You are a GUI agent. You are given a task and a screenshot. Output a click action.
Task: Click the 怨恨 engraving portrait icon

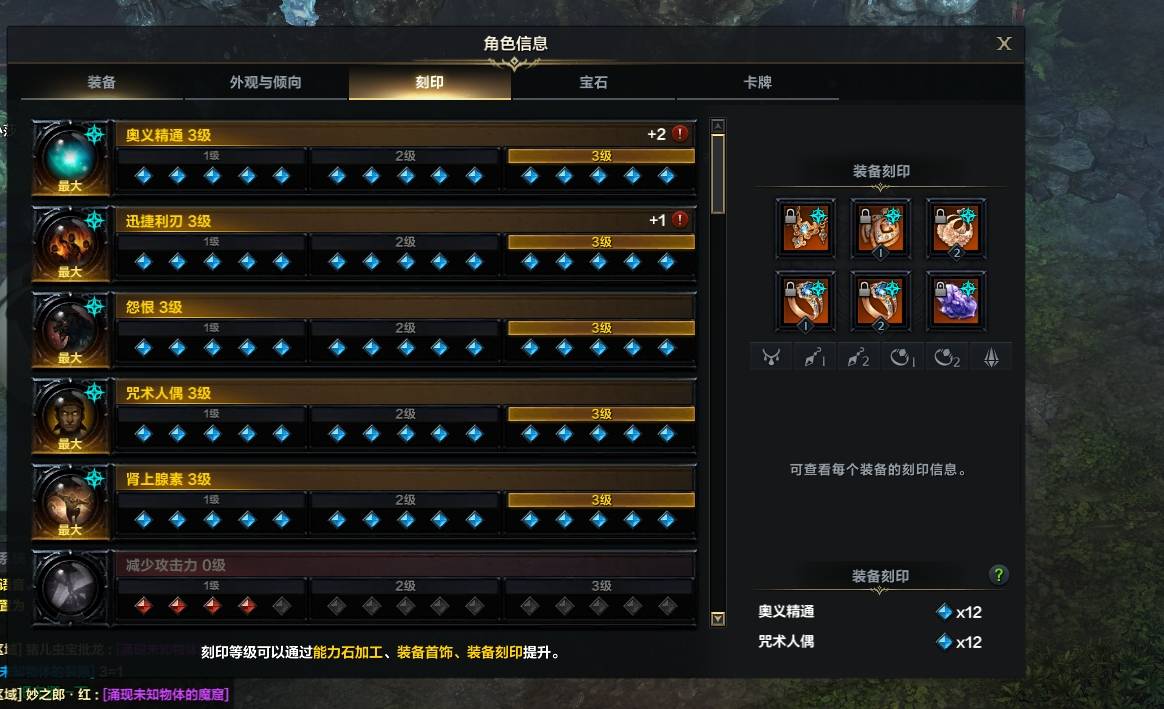point(71,330)
